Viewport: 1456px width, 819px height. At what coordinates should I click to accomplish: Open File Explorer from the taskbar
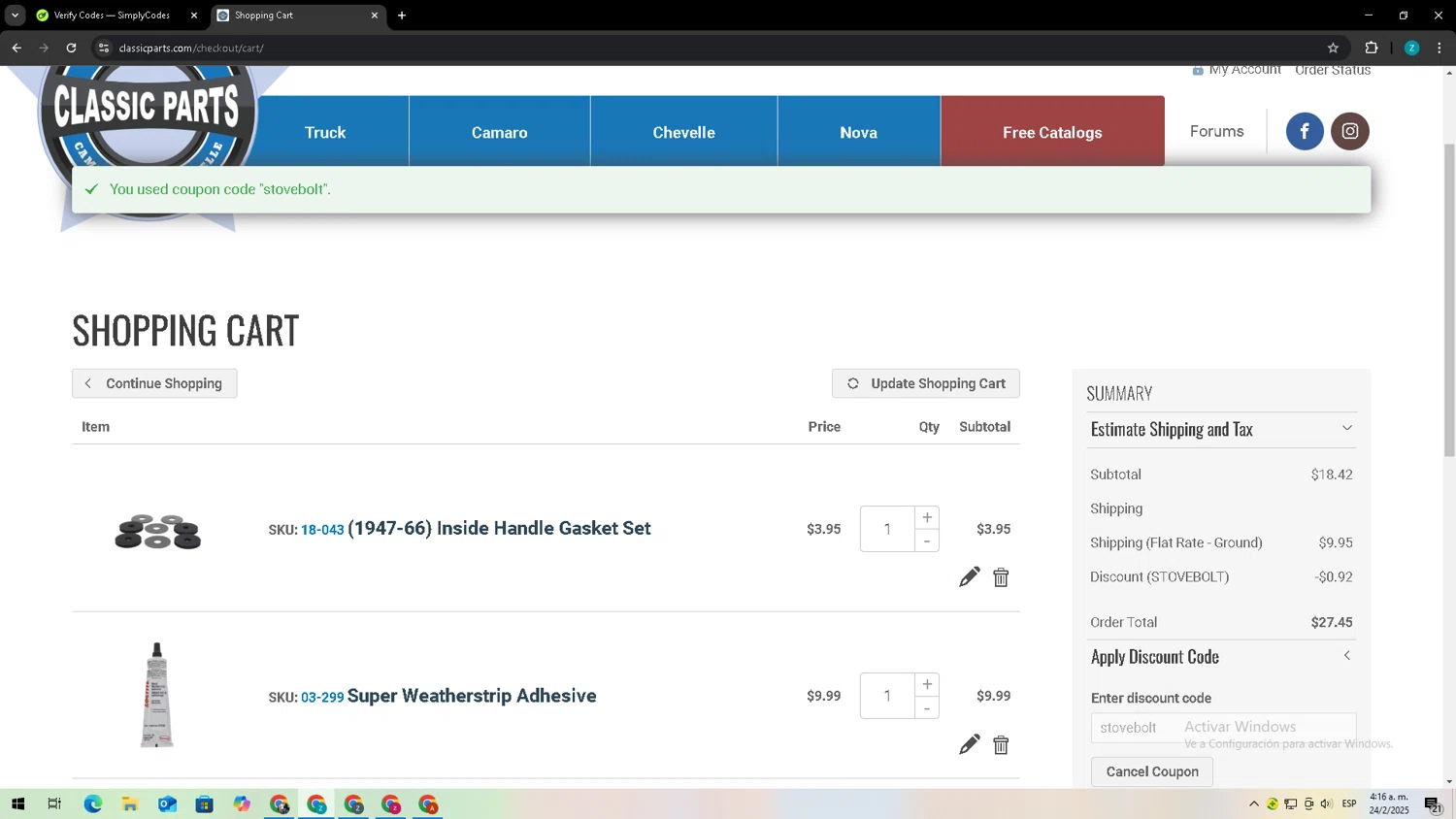tap(129, 803)
